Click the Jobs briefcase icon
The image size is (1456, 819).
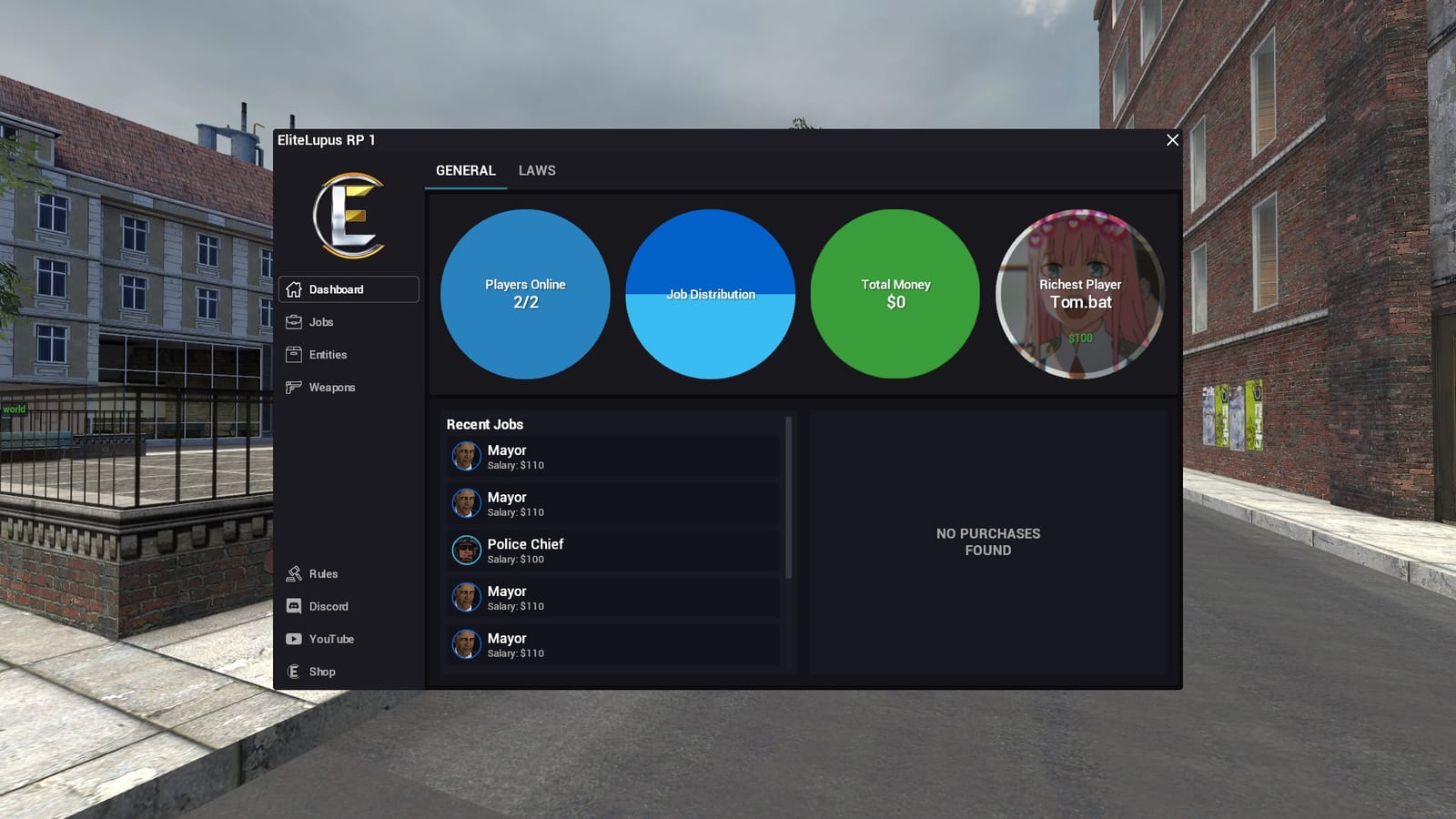click(x=293, y=322)
